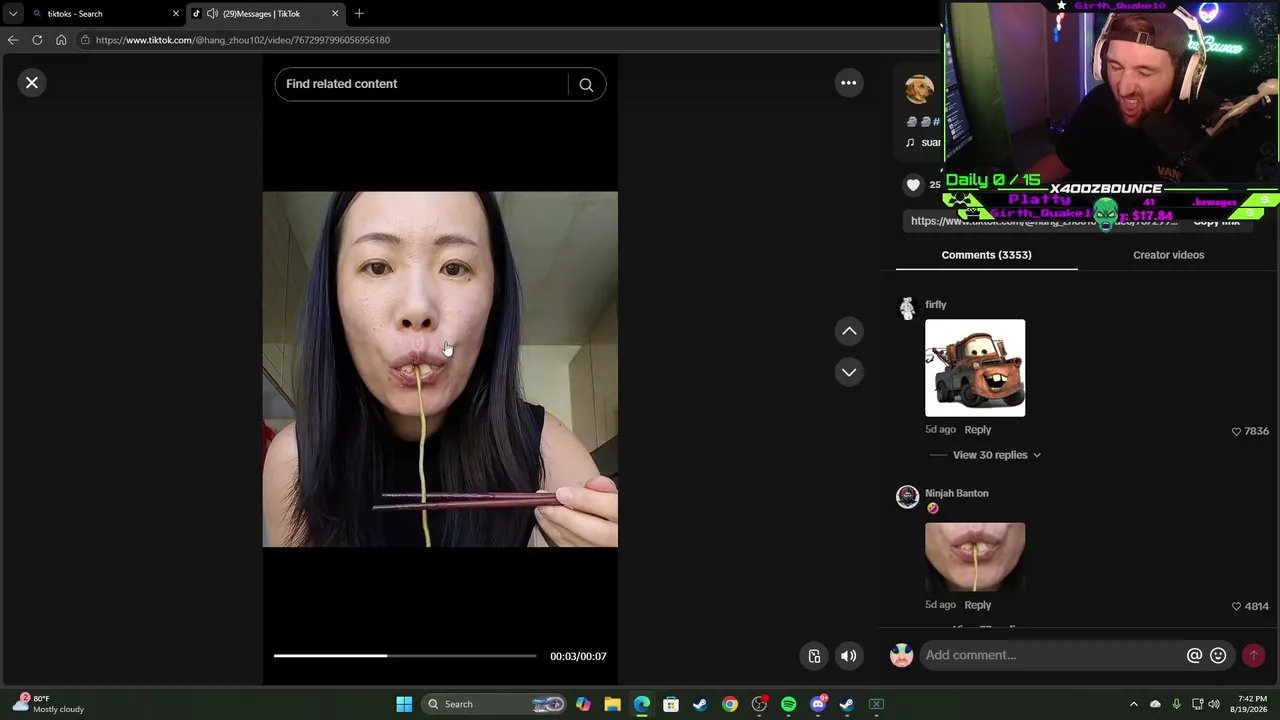
Task: Open the three-dot more options menu
Action: click(x=849, y=83)
